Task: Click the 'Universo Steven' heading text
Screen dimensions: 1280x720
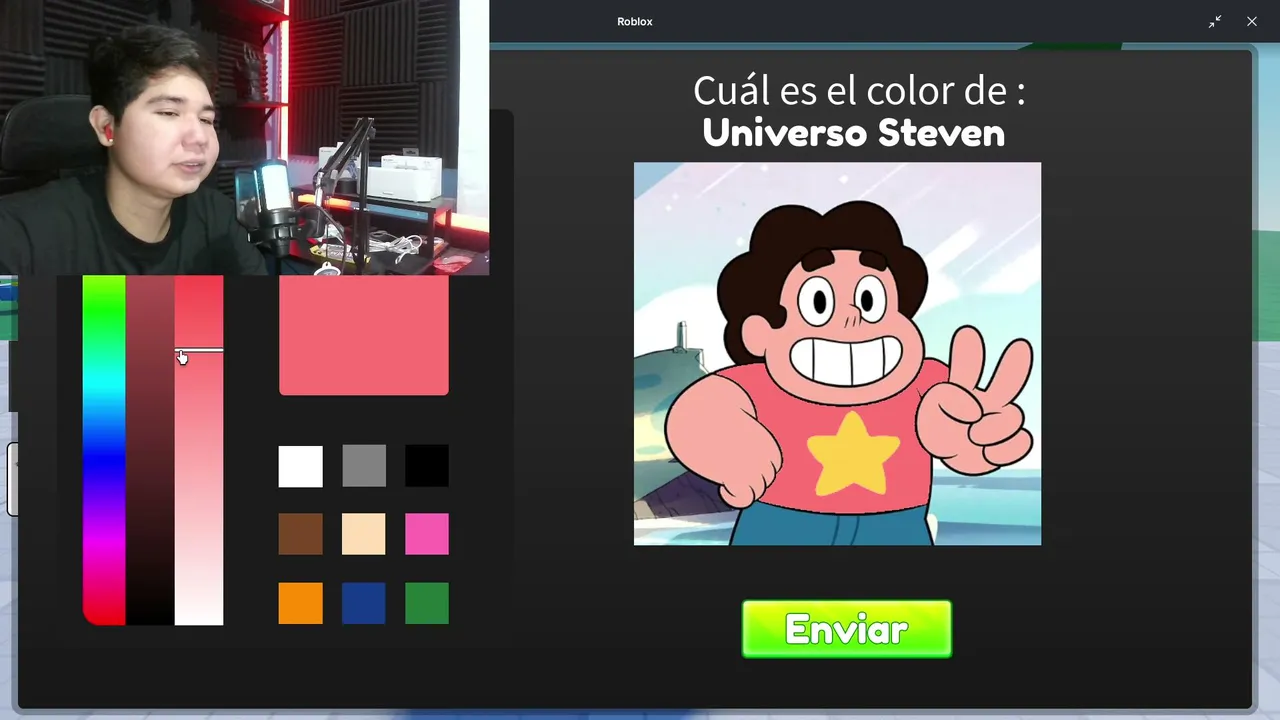Action: pos(853,133)
